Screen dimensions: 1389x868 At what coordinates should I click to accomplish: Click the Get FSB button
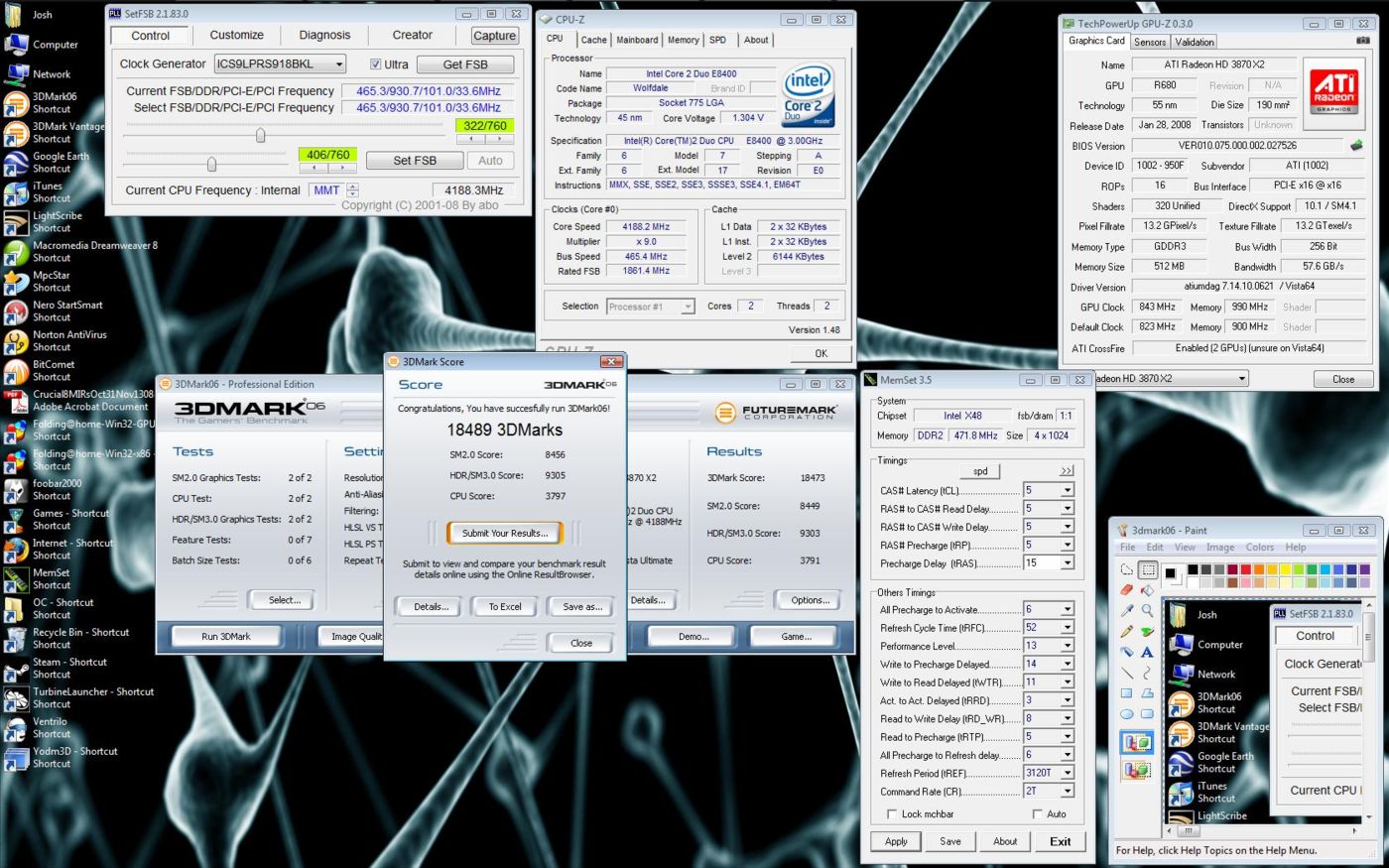(x=465, y=64)
